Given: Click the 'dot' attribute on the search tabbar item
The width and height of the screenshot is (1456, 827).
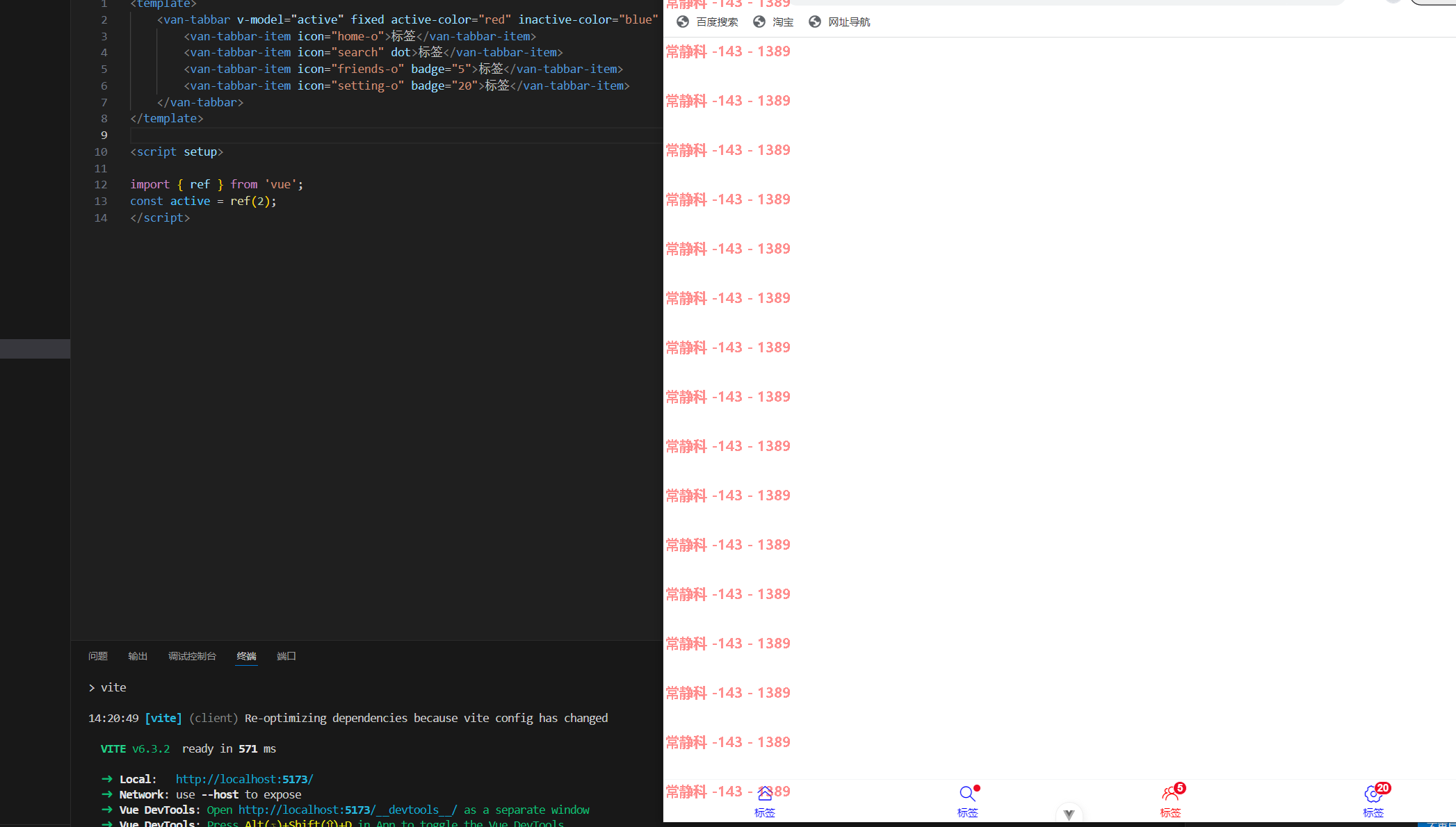Looking at the screenshot, I should coord(401,52).
